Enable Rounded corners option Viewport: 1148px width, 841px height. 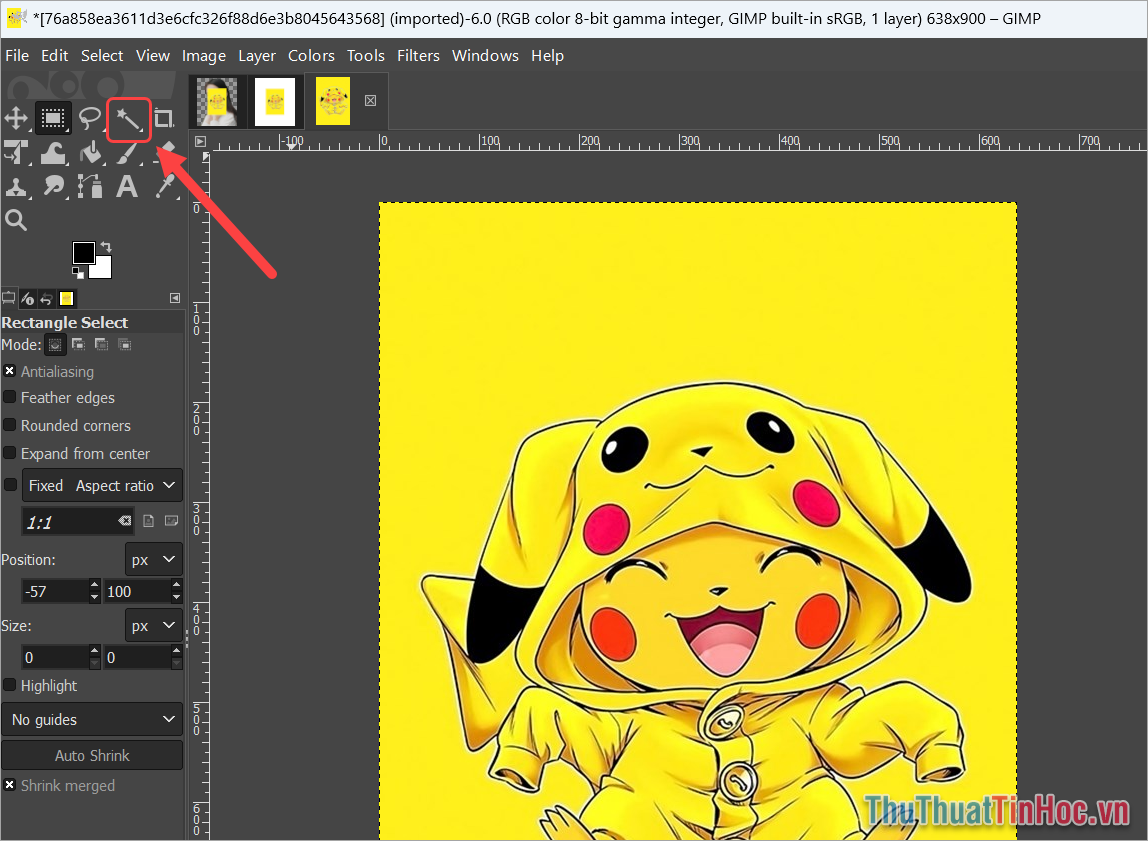point(10,425)
